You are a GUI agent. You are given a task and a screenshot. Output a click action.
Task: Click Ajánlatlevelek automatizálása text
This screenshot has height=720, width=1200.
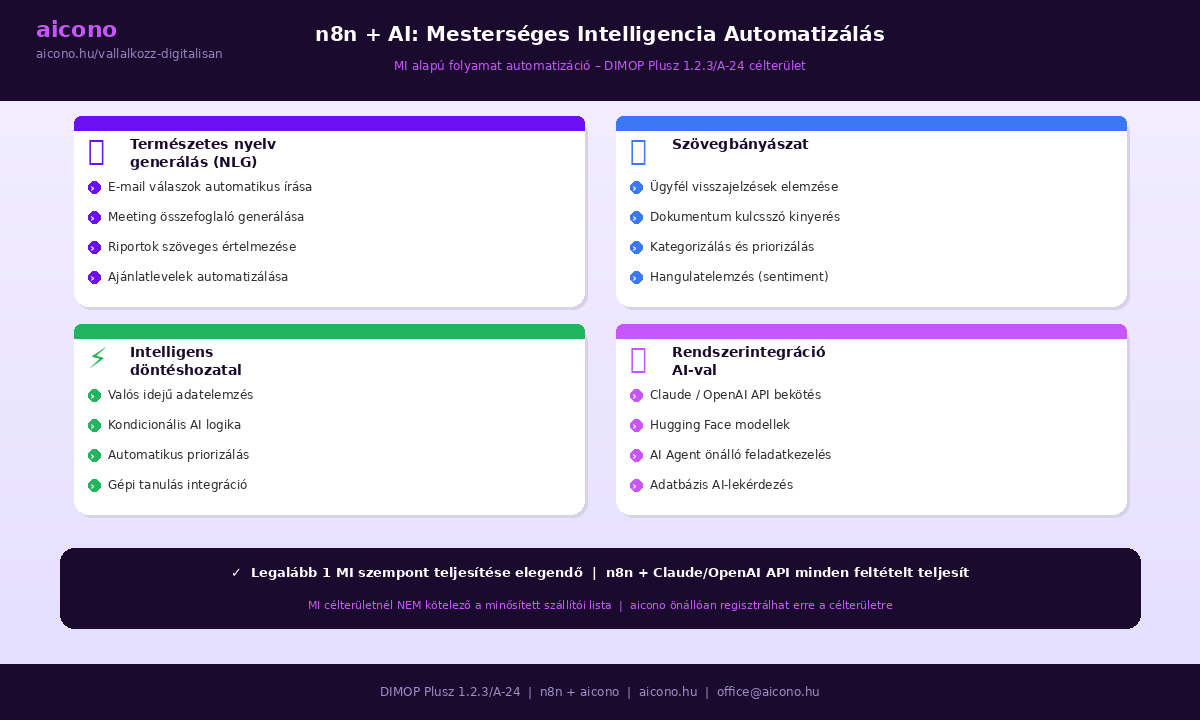(198, 277)
